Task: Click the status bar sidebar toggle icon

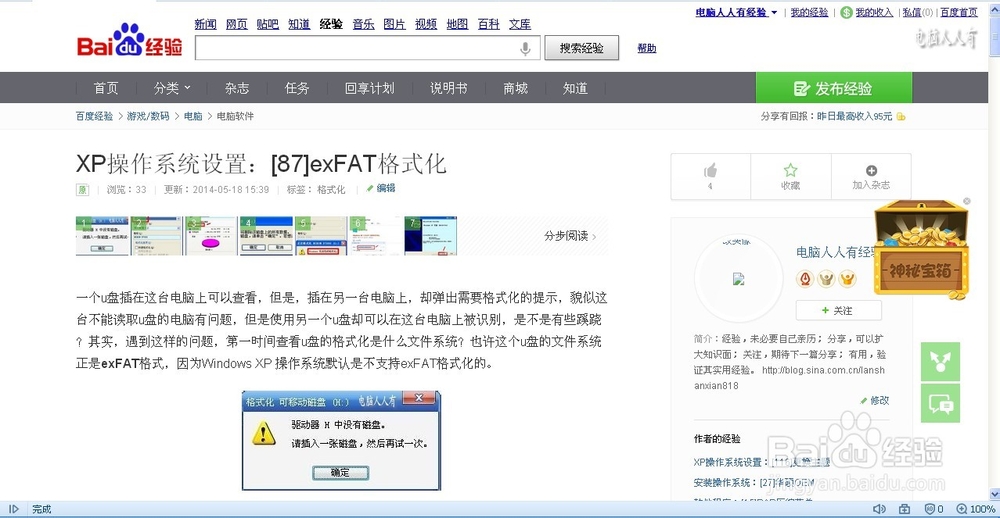Action: click(13, 509)
